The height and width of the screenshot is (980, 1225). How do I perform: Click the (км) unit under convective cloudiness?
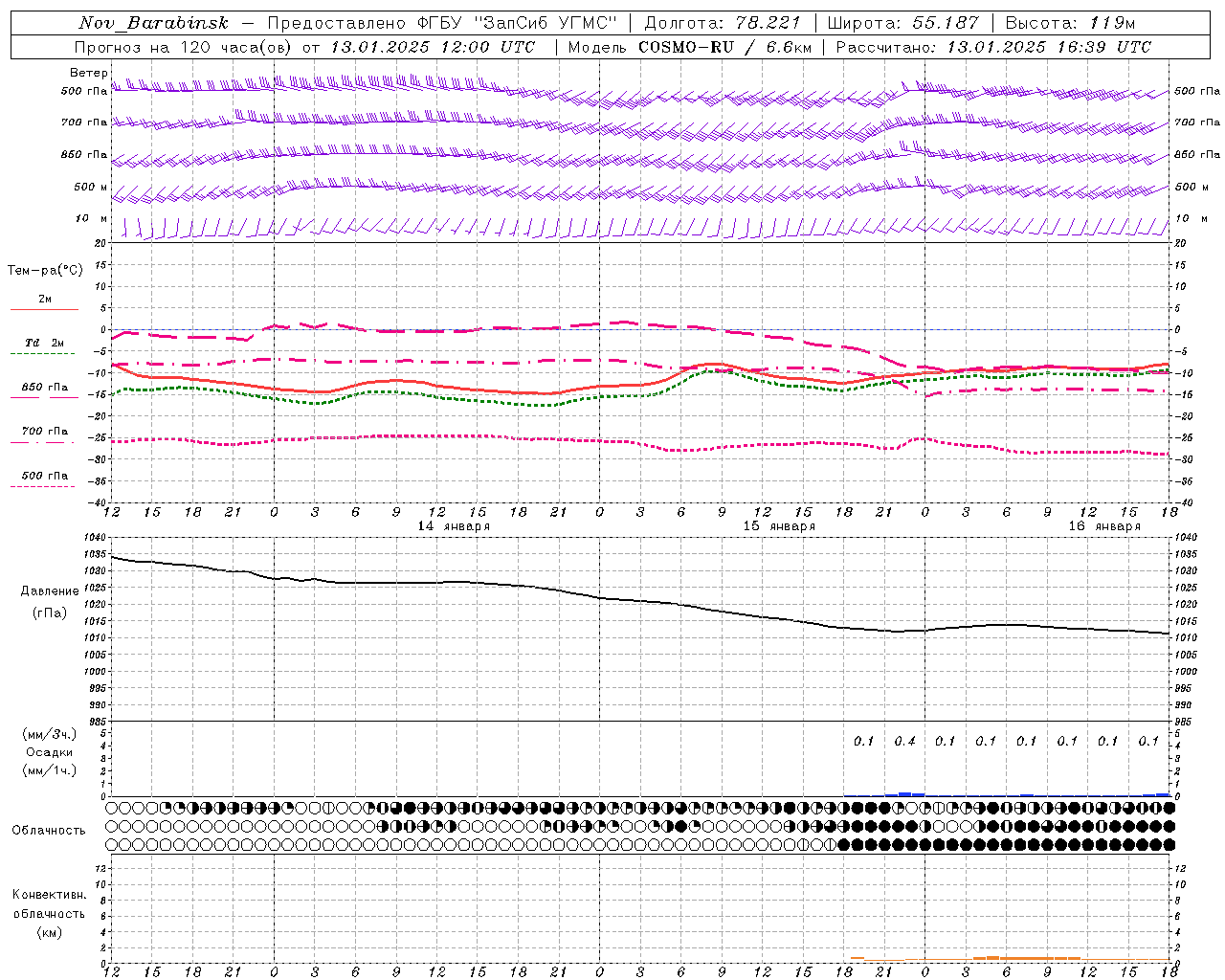click(x=49, y=932)
